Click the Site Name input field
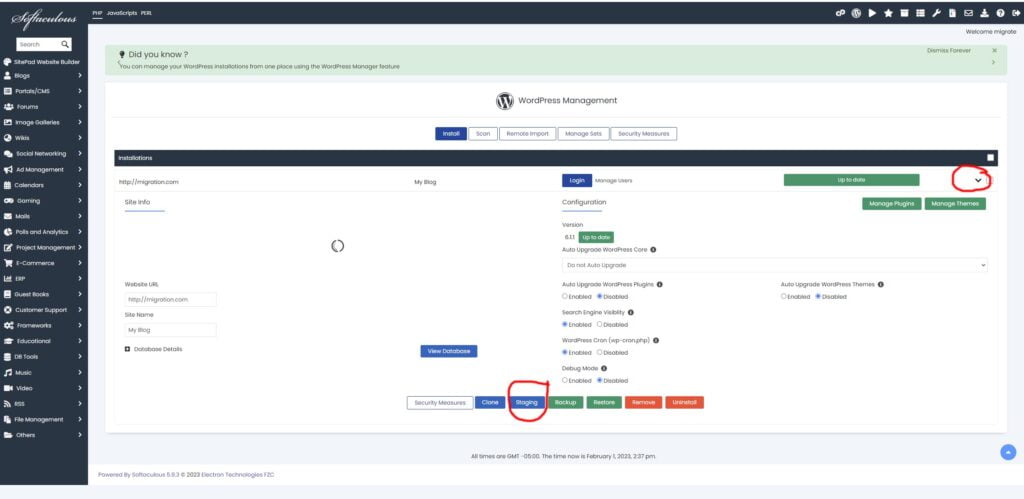Screen dimensions: 1024x499 click(170, 330)
